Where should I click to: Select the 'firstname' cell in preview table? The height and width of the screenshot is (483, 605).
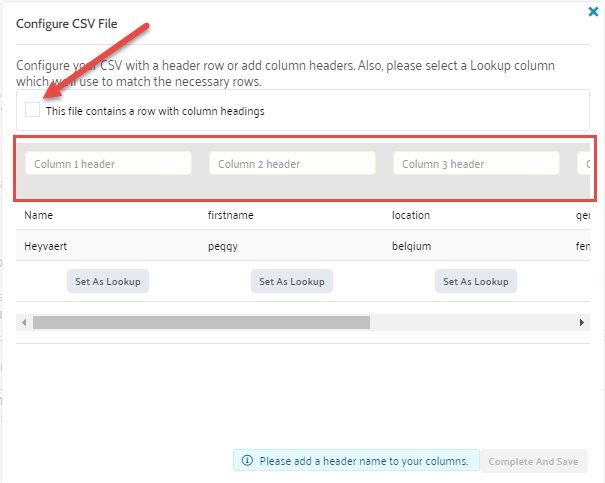pyautogui.click(x=230, y=215)
